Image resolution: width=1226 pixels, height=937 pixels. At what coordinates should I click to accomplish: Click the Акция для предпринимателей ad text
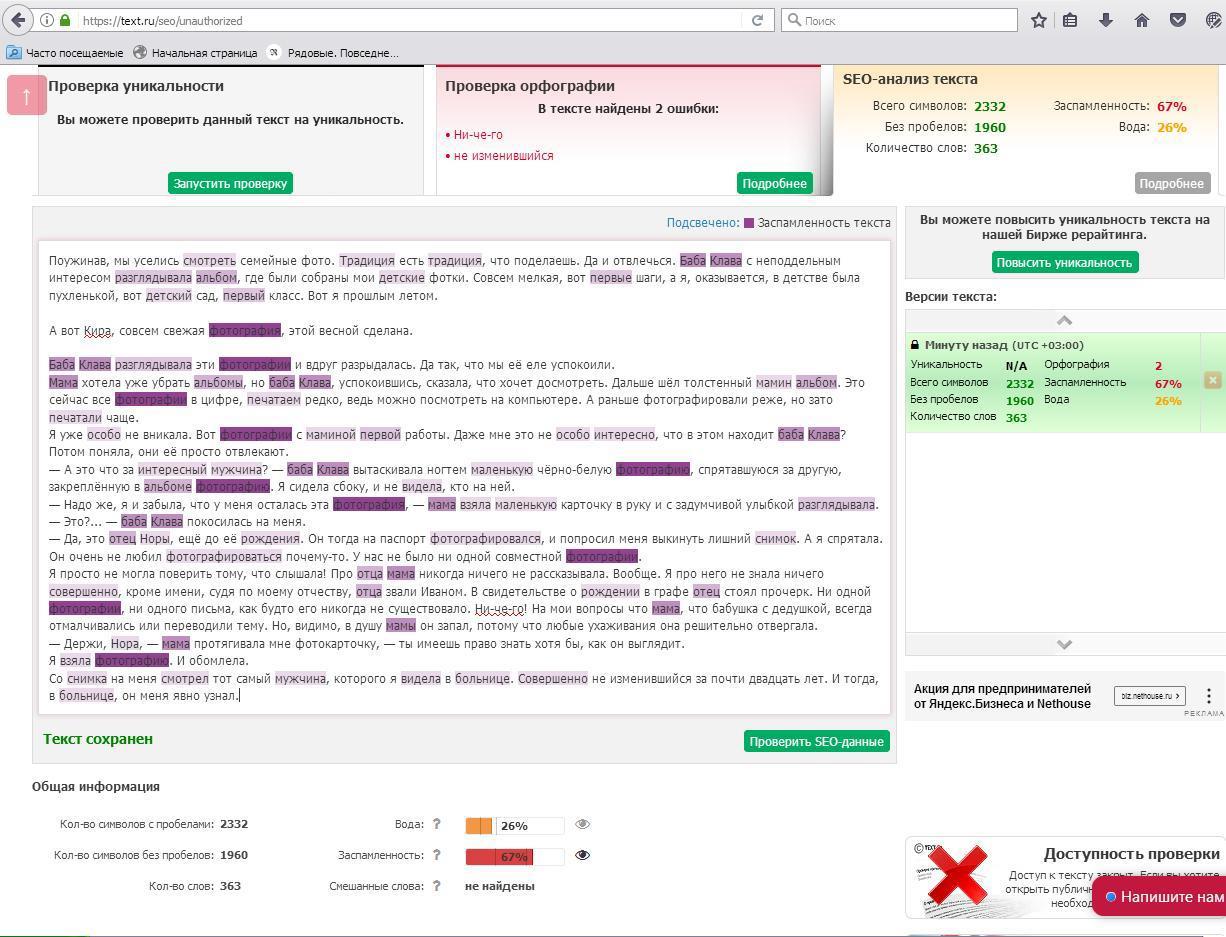click(x=1002, y=696)
